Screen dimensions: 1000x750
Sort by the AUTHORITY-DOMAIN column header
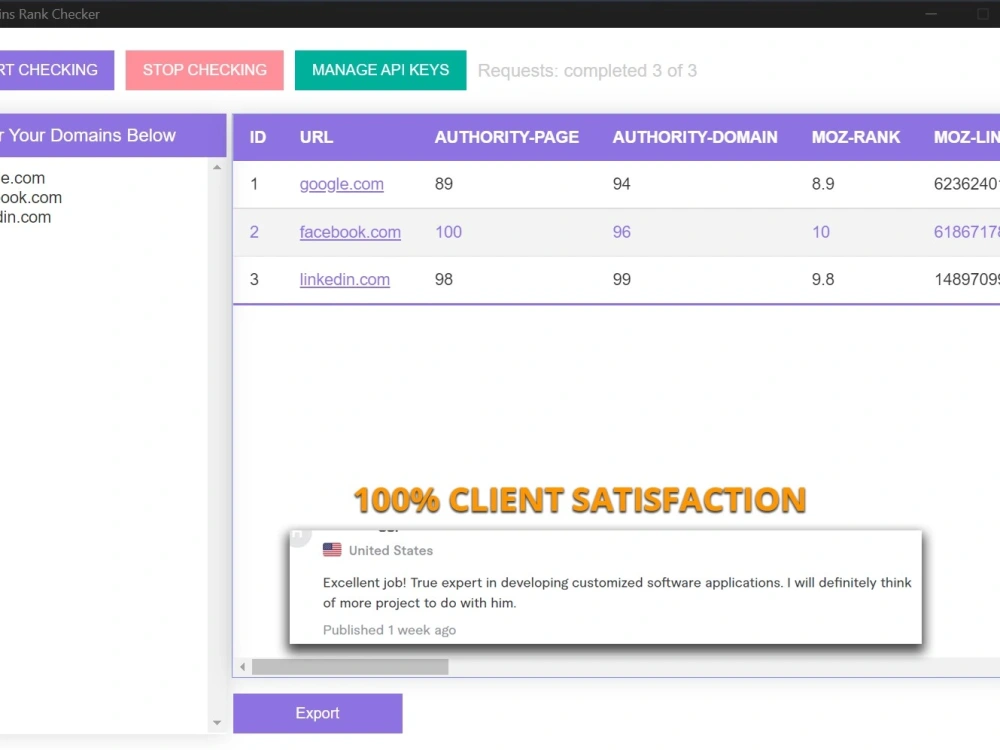point(695,137)
